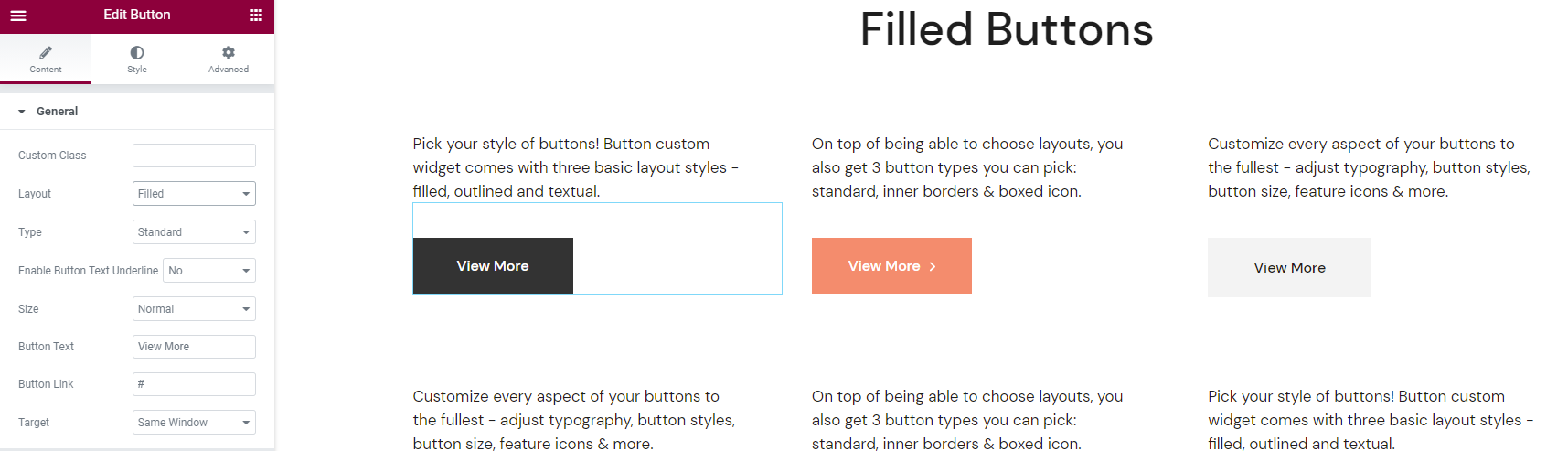Switch to the Advanced tab label

(229, 70)
